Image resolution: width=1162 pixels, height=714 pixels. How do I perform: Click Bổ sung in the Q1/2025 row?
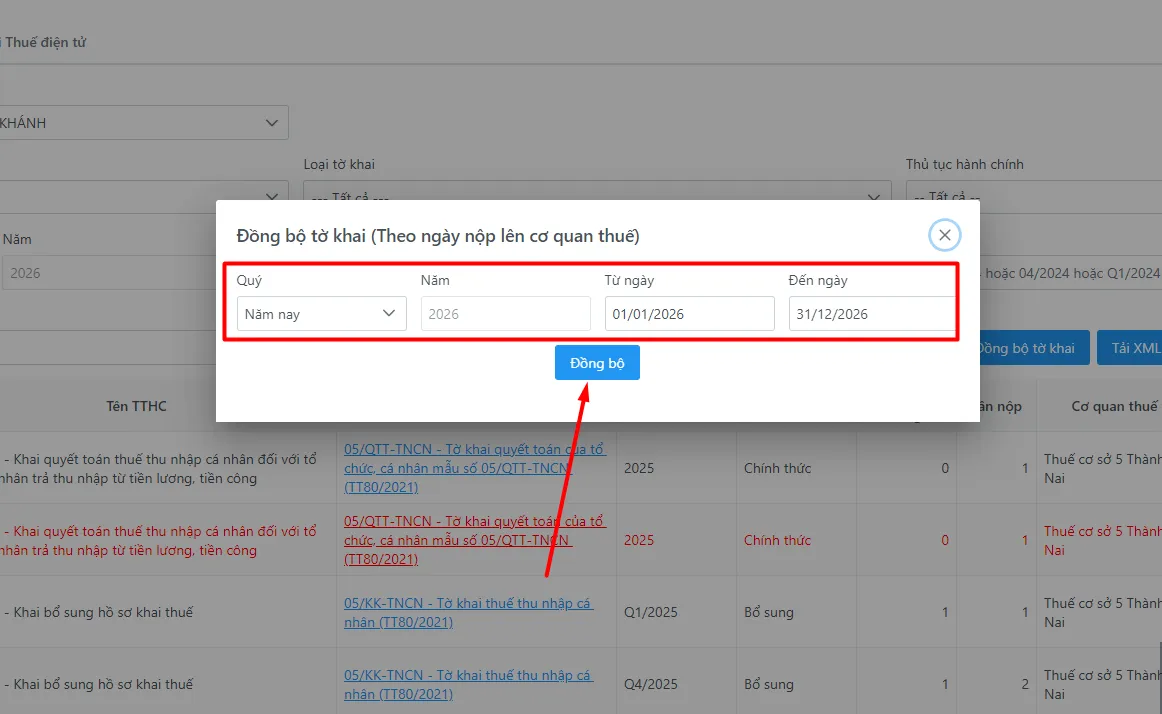coord(768,612)
